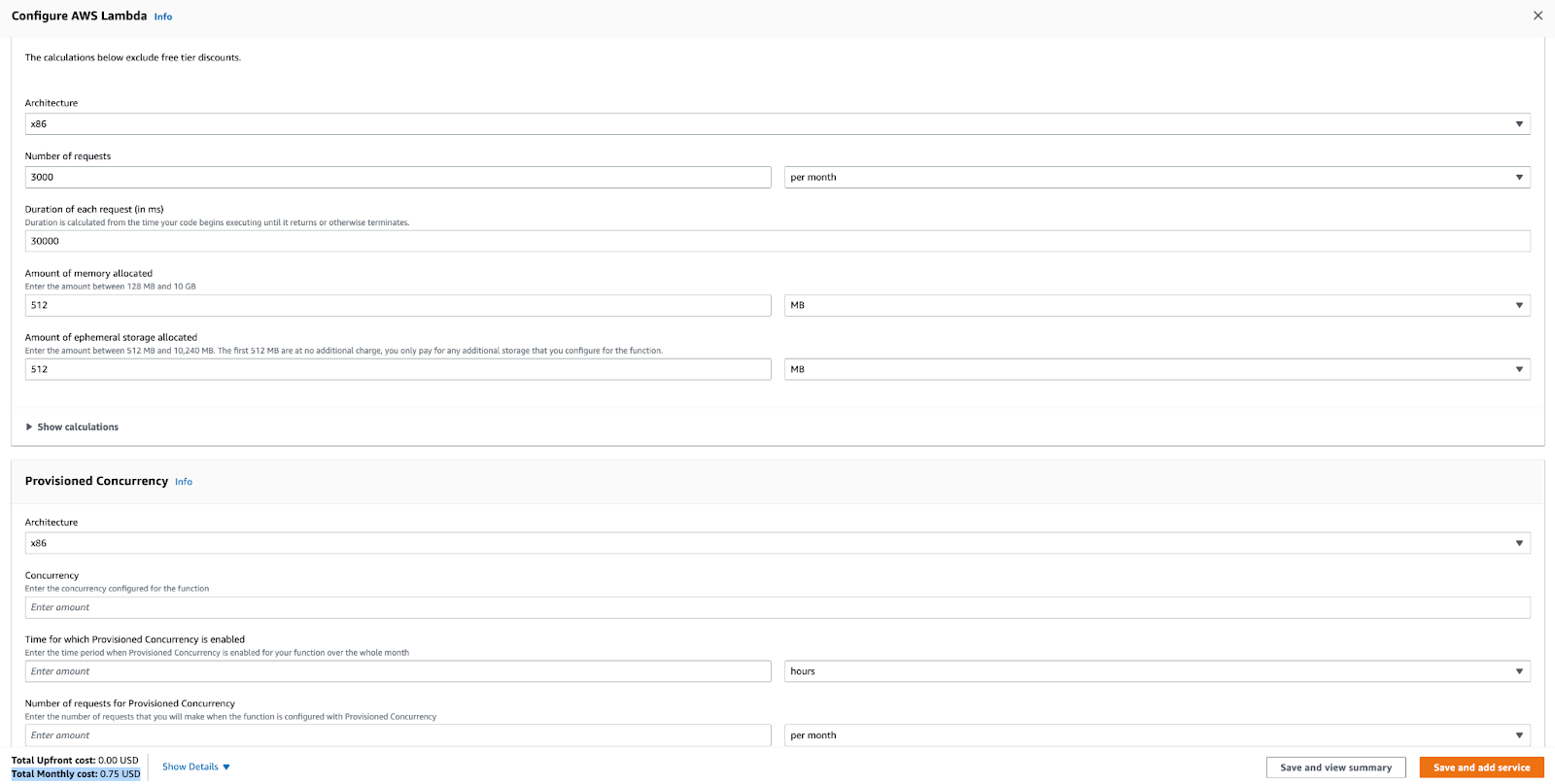Open Info link beside Configure AWS Lambda
The image size is (1555, 784).
coord(163,17)
